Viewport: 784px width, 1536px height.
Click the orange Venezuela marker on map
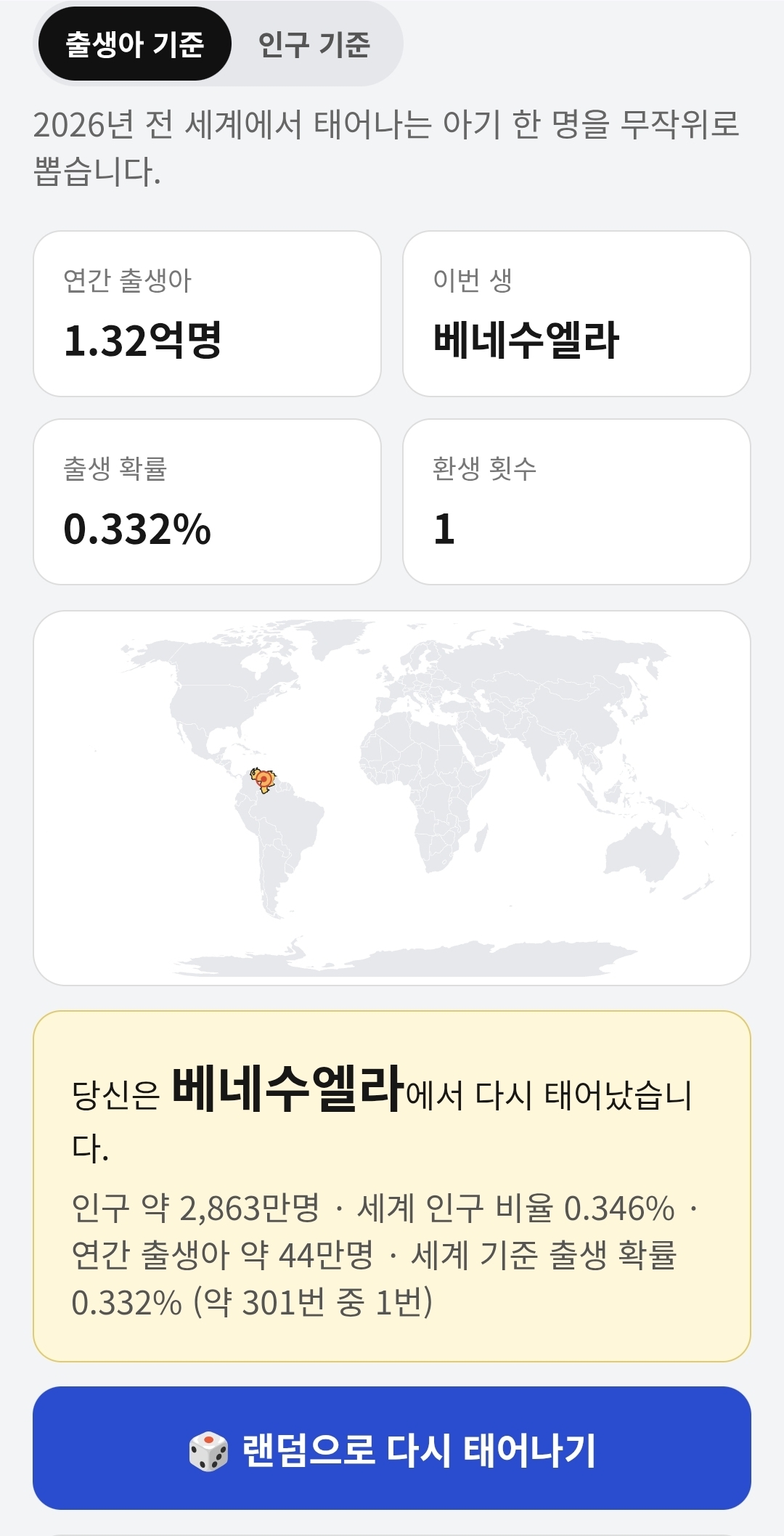264,779
